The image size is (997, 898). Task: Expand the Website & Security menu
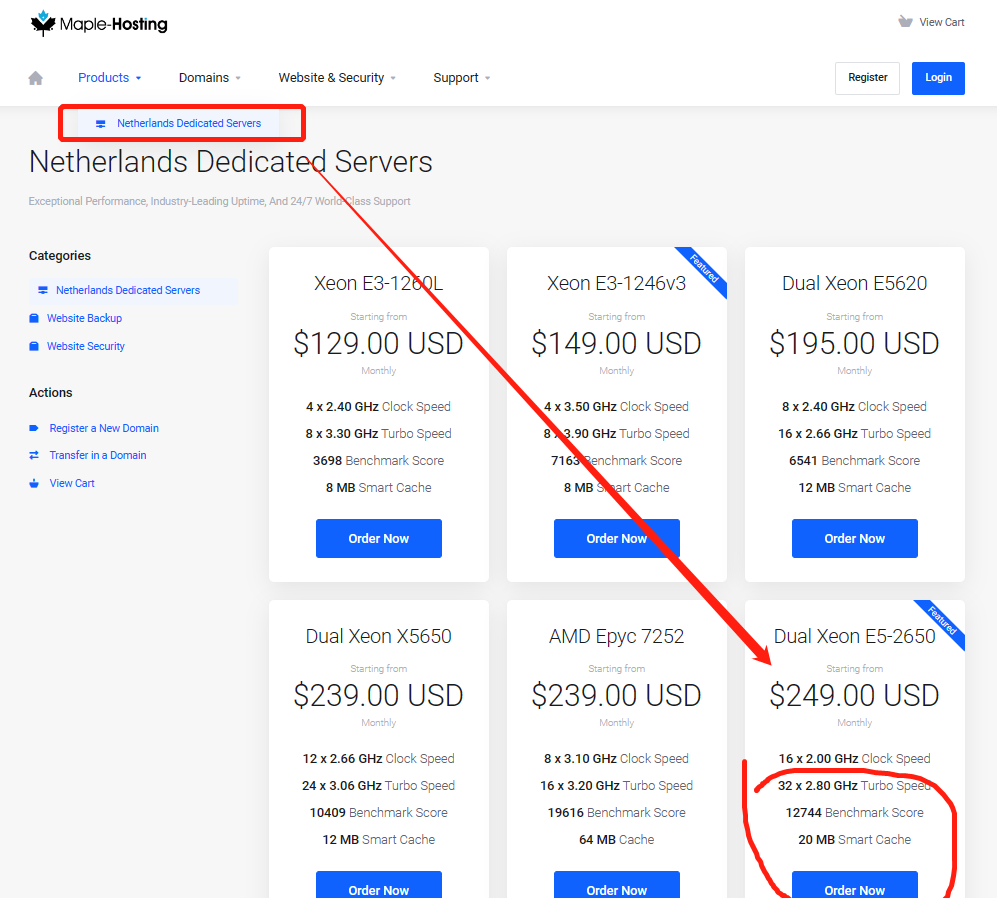[337, 78]
